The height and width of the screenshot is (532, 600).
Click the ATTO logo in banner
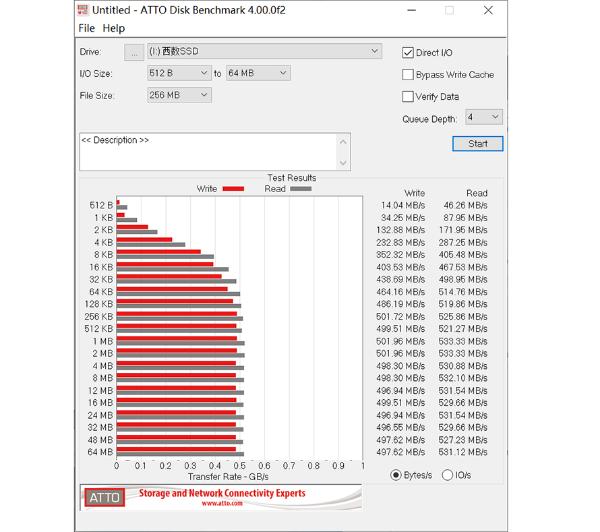pos(104,498)
